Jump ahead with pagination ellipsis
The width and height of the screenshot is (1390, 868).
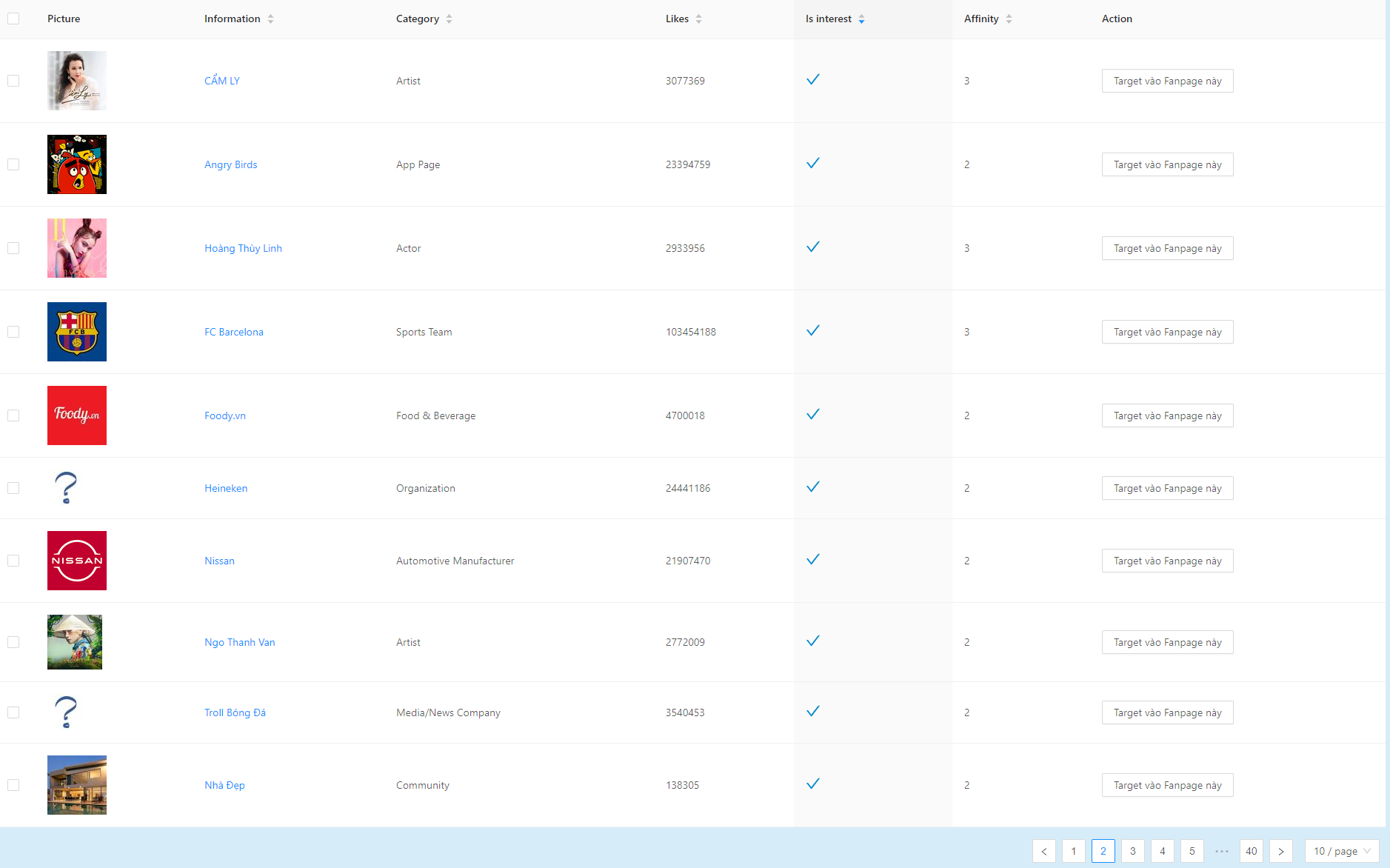[x=1222, y=851]
